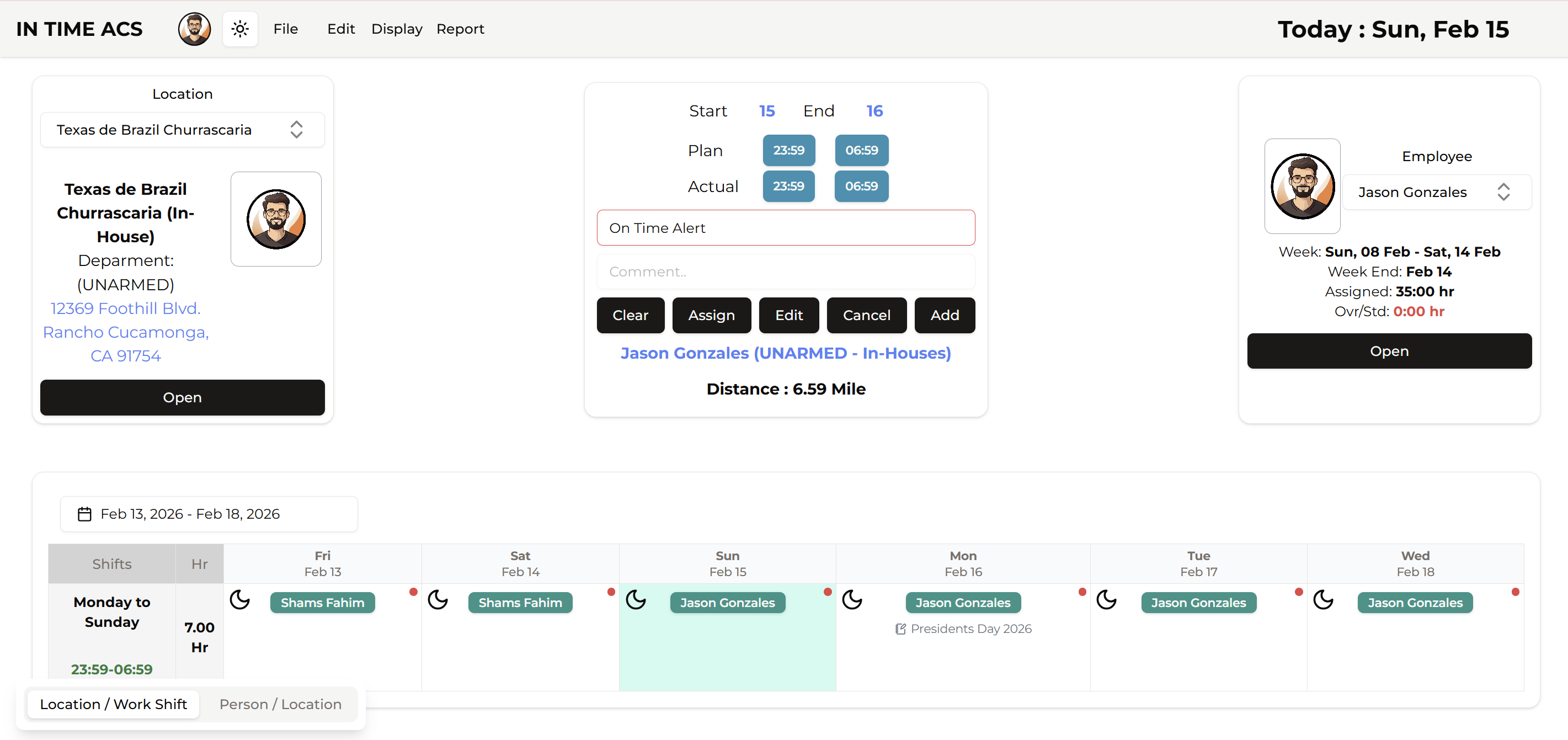Image resolution: width=1568 pixels, height=740 pixels.
Task: Click the Presidents Day 2026 note icon
Action: 900,629
